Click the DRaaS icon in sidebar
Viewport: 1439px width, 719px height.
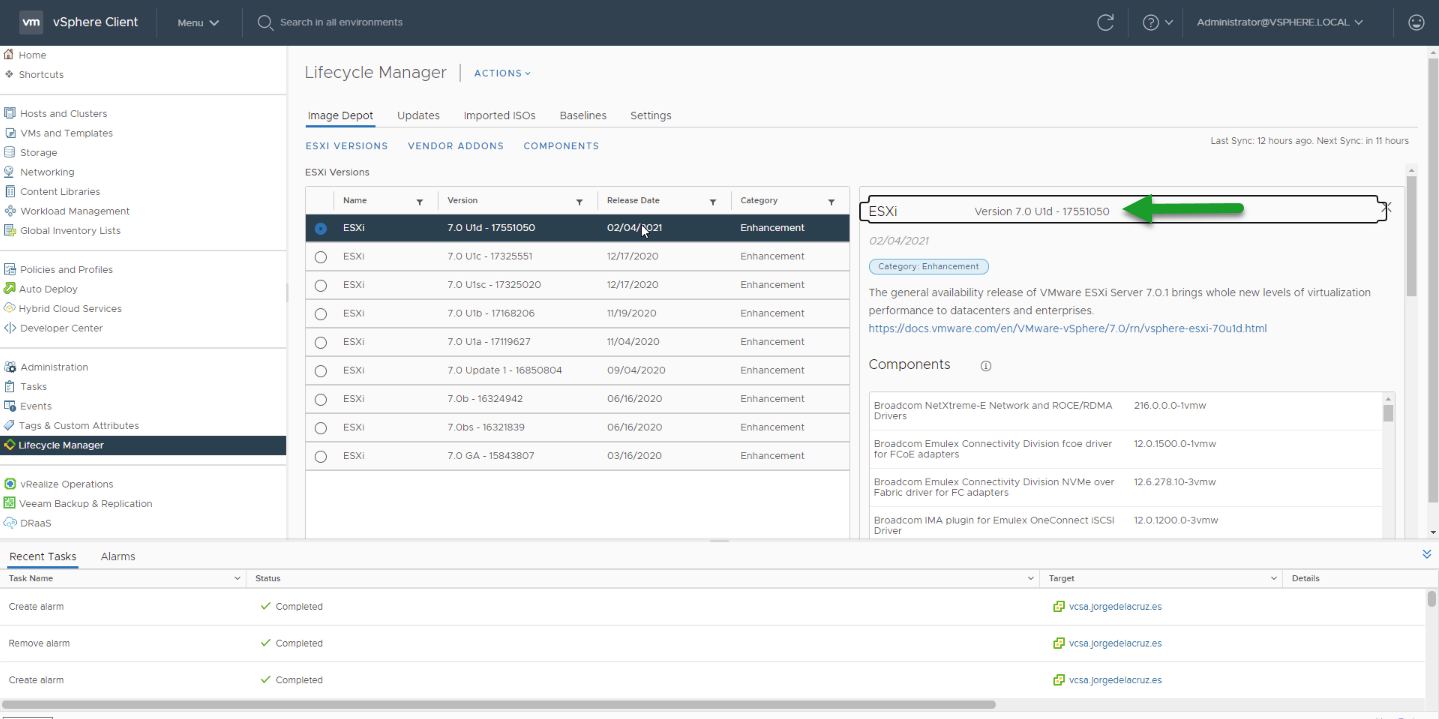click(10, 523)
